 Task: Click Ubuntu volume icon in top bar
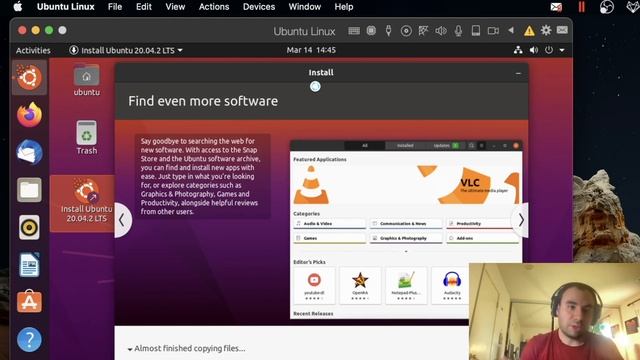533,50
